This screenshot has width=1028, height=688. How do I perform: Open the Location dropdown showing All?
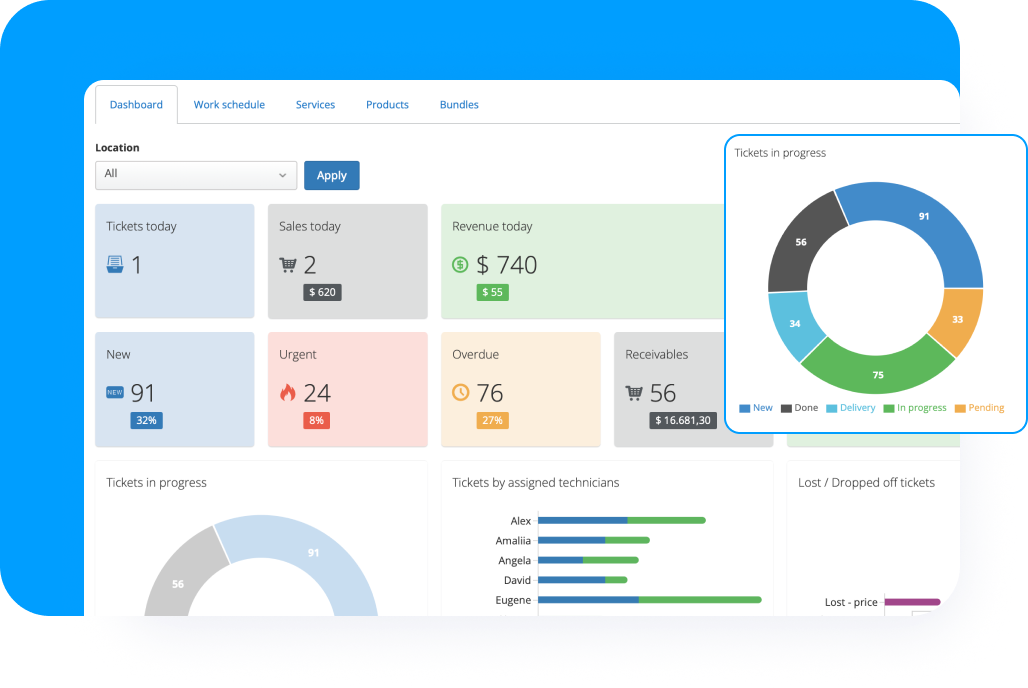point(195,175)
